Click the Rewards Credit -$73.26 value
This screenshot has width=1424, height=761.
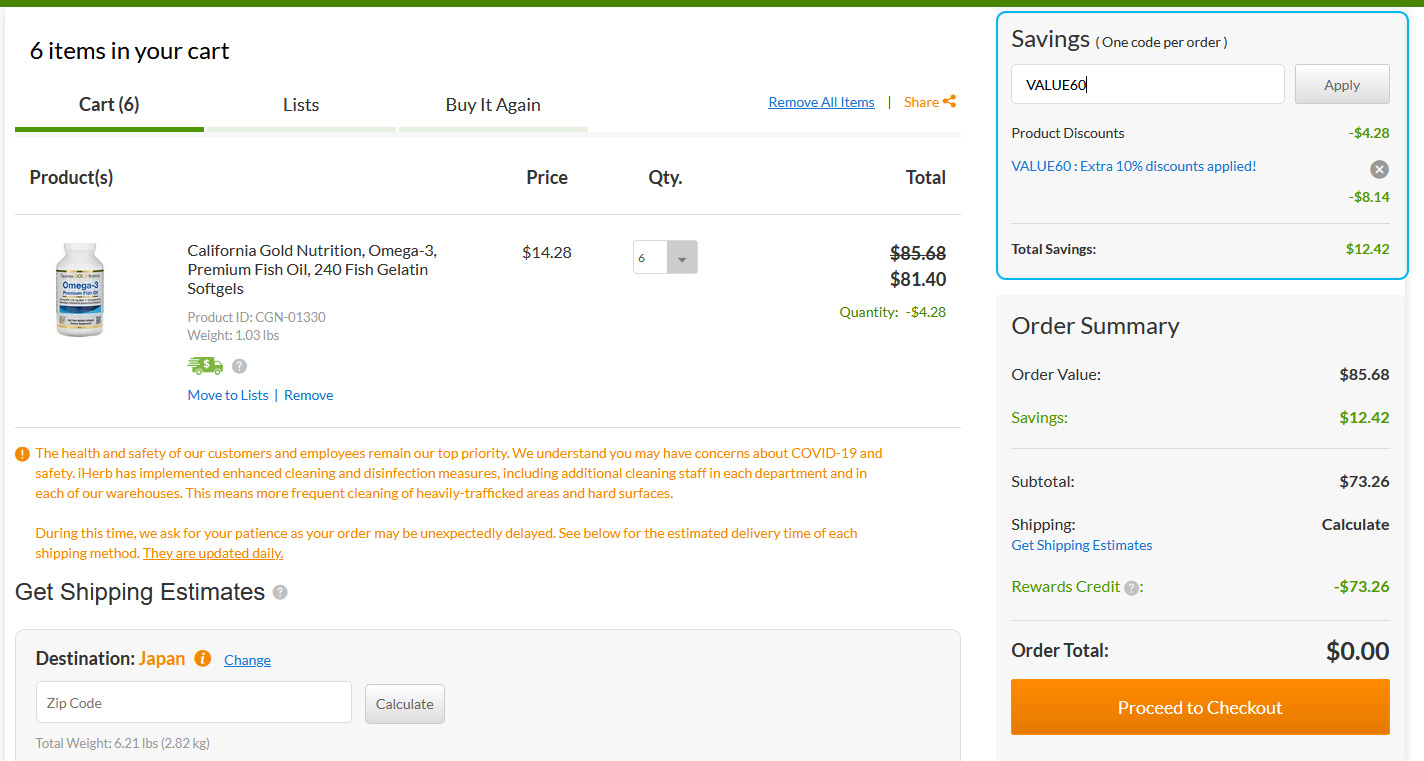pos(1362,586)
